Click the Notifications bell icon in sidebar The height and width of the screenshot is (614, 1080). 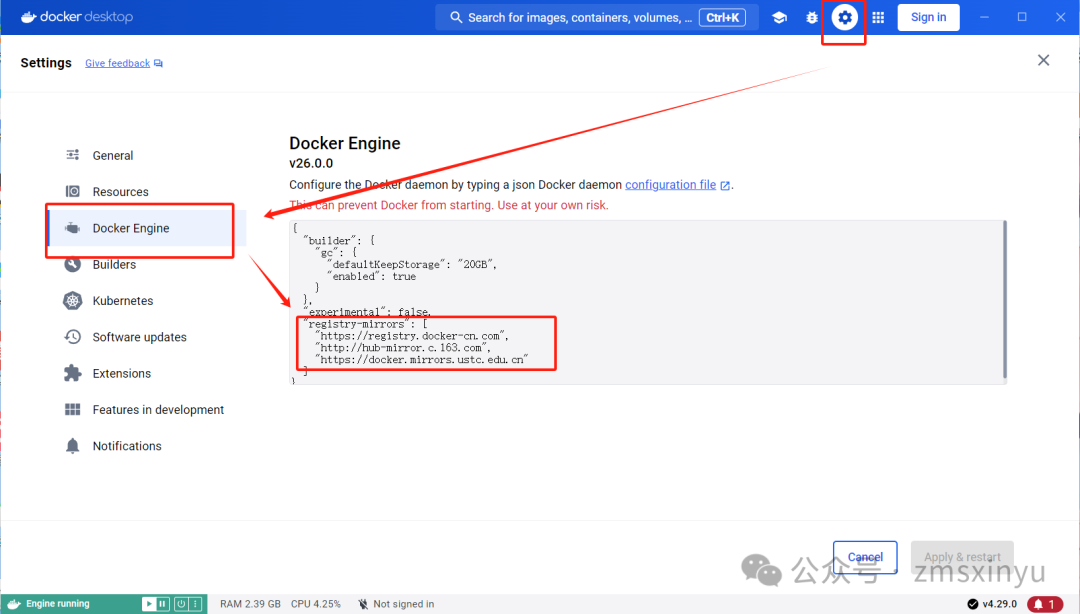[x=72, y=446]
